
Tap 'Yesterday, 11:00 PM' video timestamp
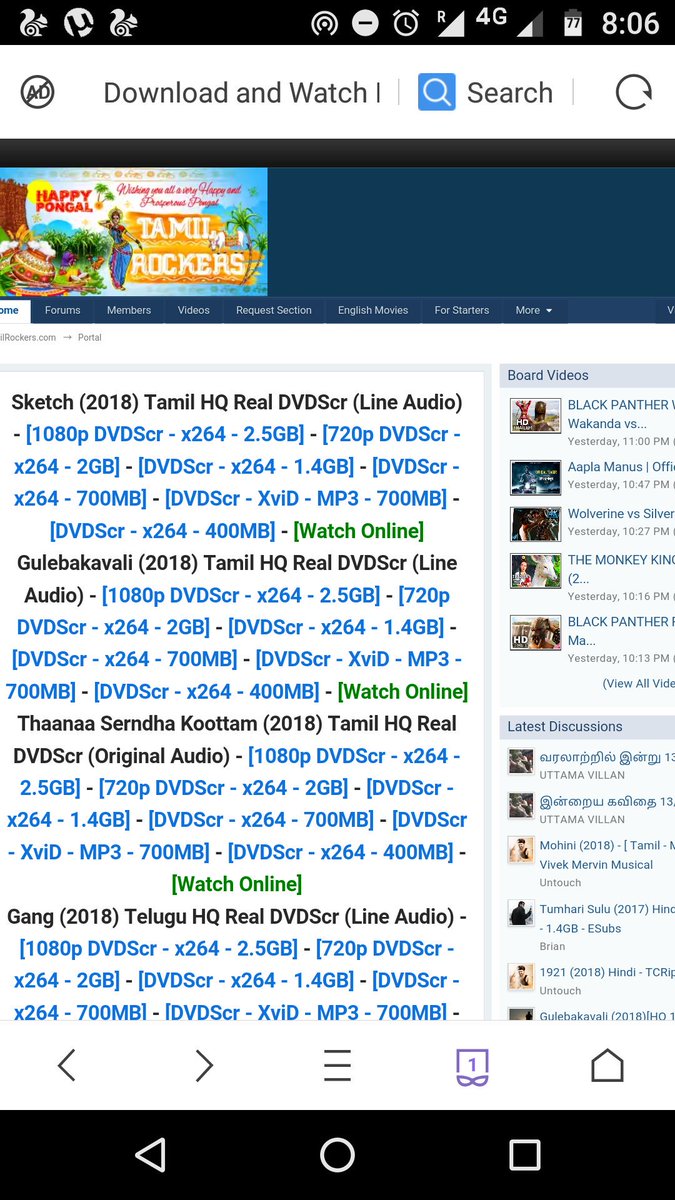621,441
